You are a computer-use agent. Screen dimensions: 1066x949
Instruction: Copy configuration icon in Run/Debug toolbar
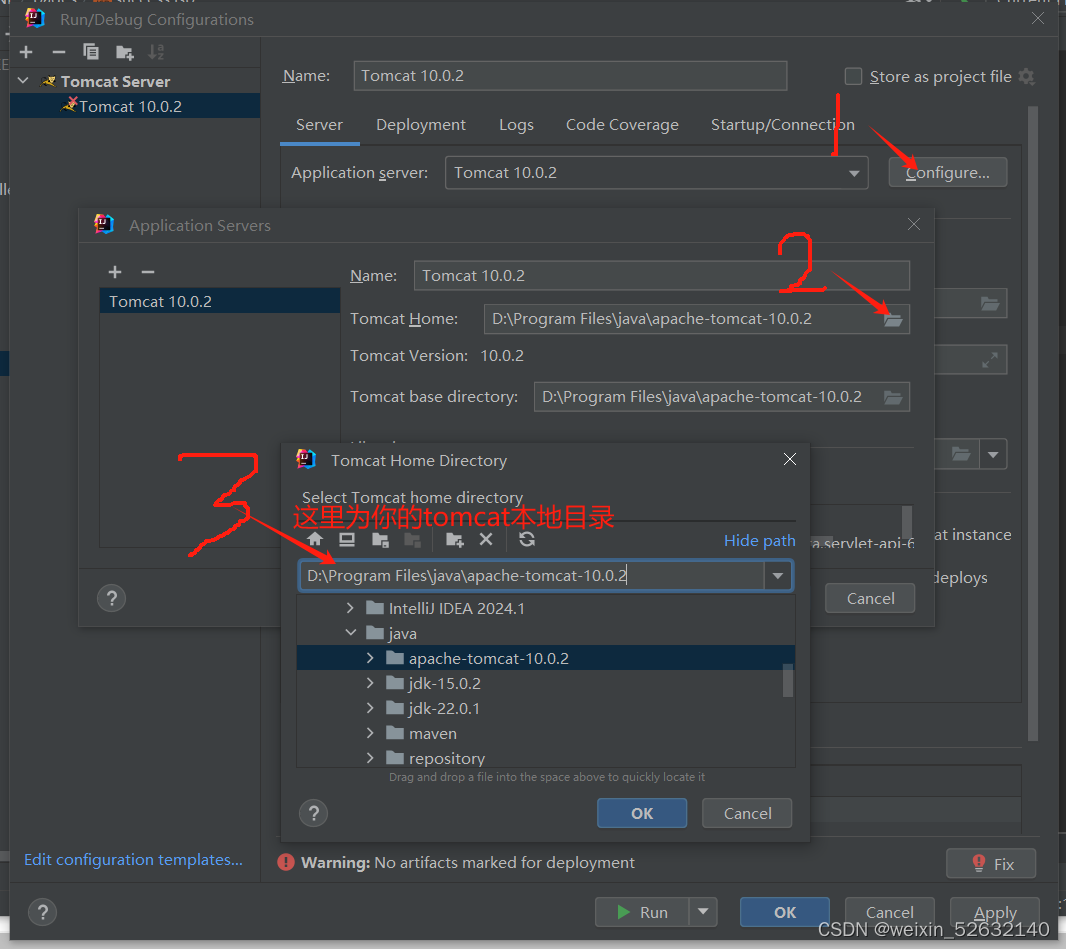click(90, 52)
